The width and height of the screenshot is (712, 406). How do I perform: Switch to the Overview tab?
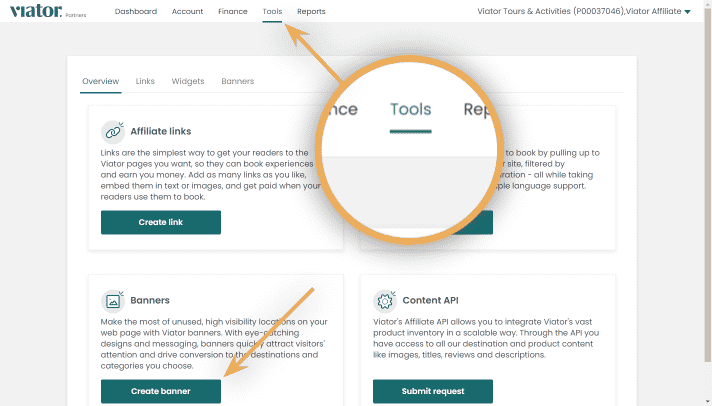pos(100,81)
